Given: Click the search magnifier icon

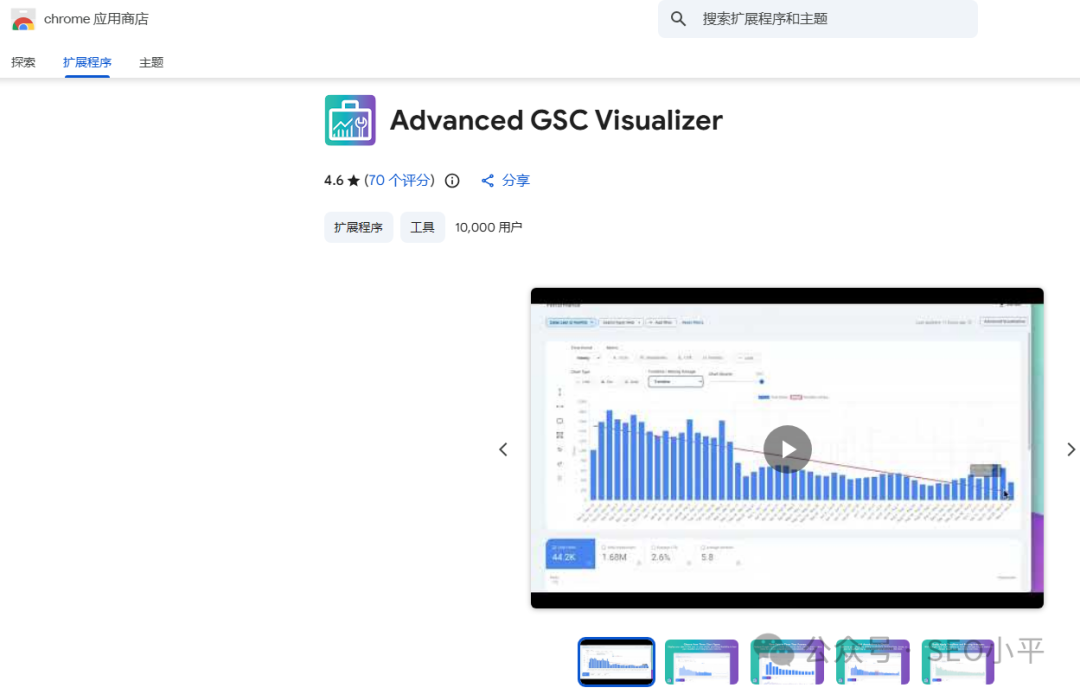Looking at the screenshot, I should click(x=678, y=19).
